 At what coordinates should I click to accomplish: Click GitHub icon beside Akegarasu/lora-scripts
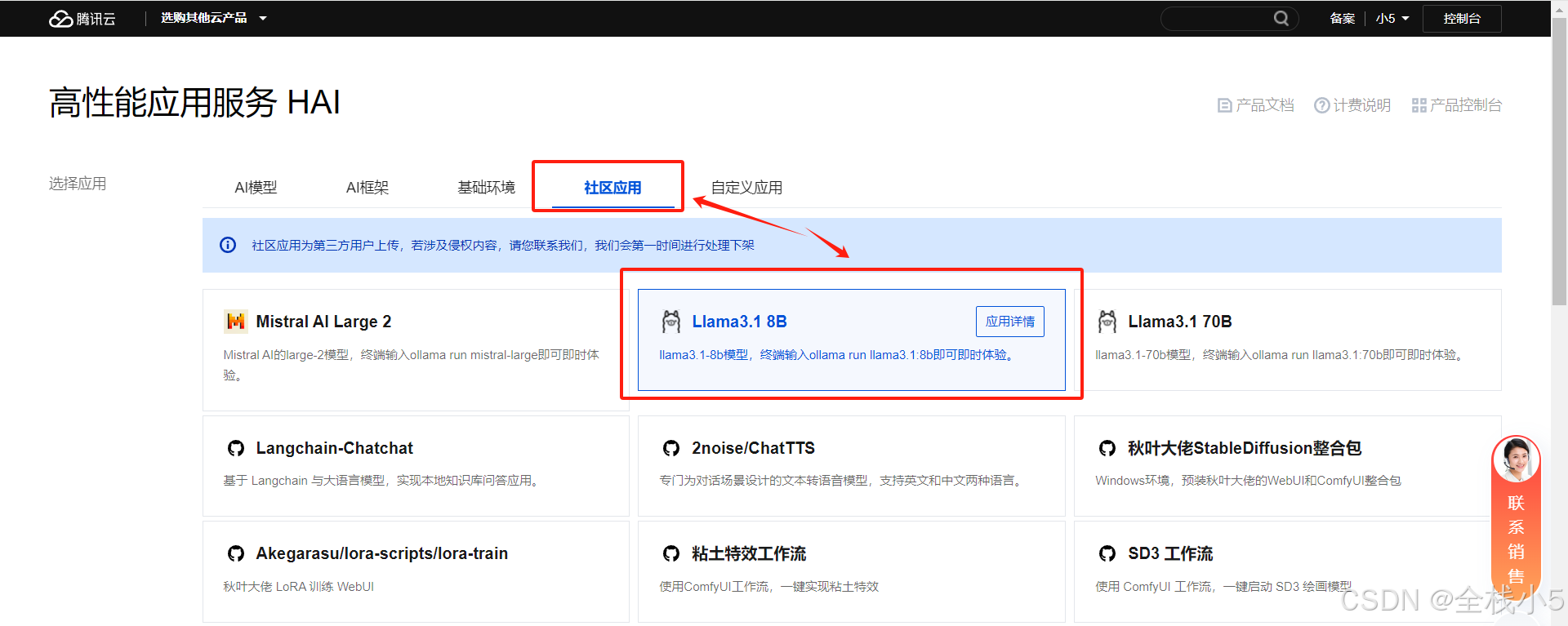(236, 553)
